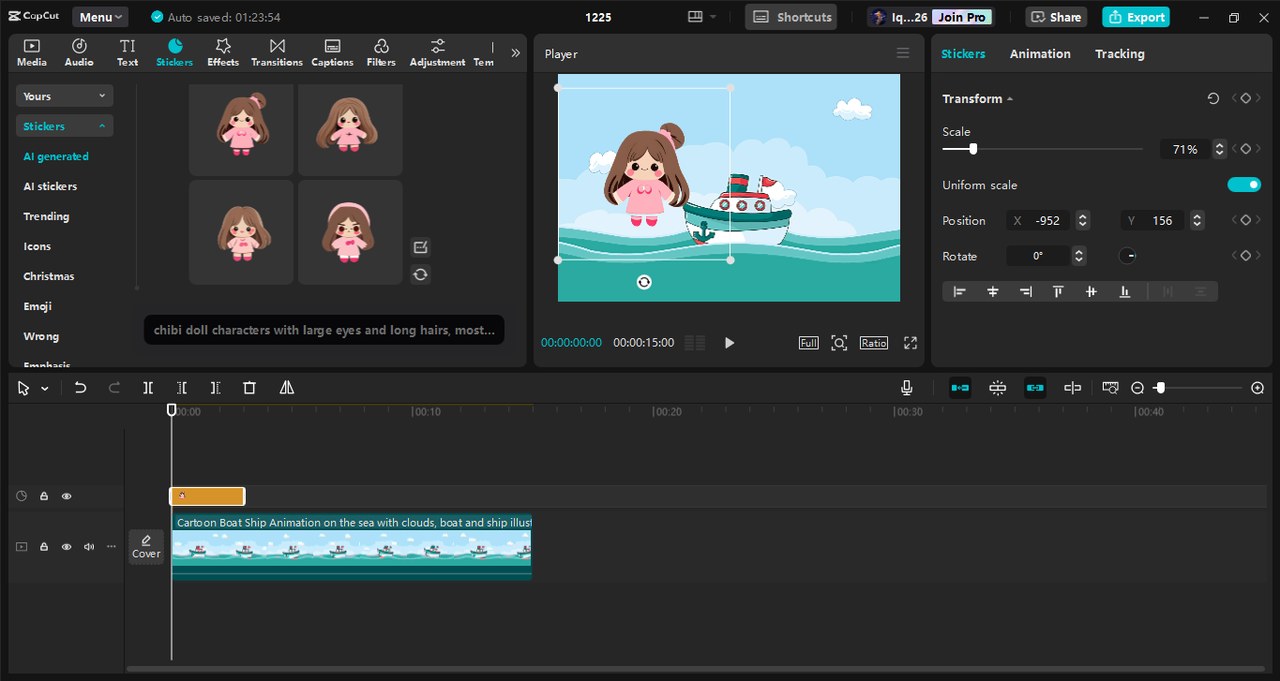The width and height of the screenshot is (1280, 681).
Task: Reset the Transform settings
Action: pos(1213,99)
